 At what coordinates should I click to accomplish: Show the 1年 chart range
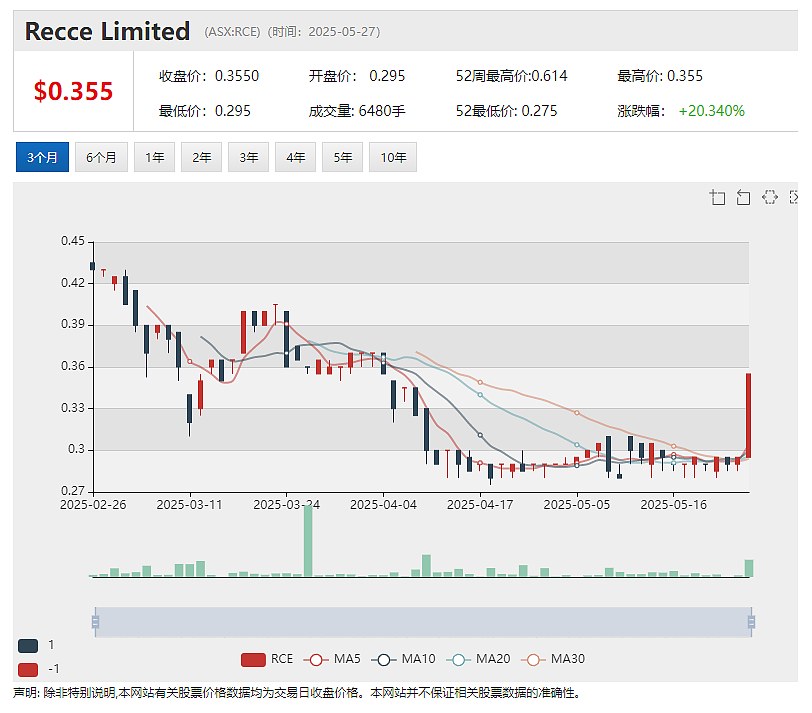pyautogui.click(x=154, y=157)
